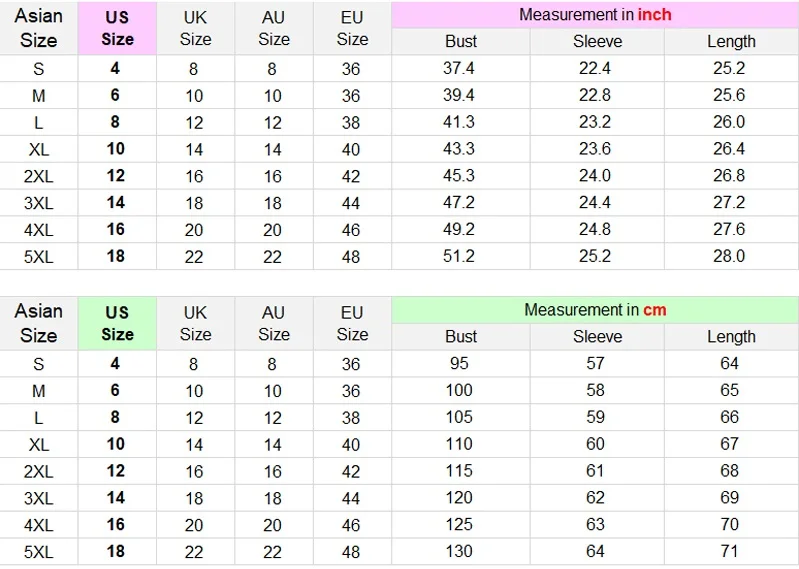Click the 110 bust cell
This screenshot has width=799, height=569.
point(459,443)
